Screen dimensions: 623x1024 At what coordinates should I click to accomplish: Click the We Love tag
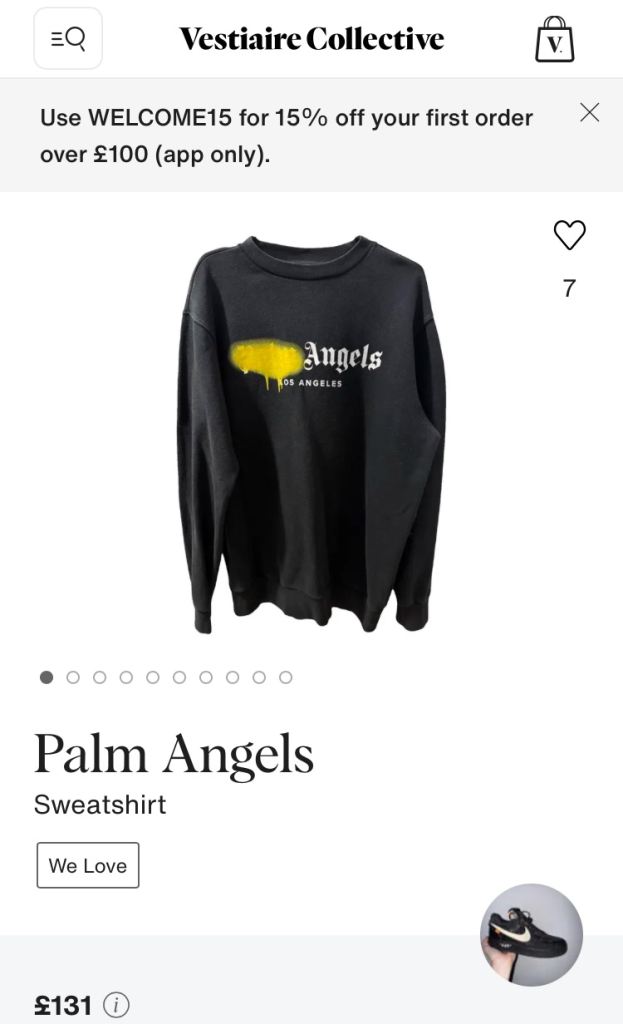[88, 865]
